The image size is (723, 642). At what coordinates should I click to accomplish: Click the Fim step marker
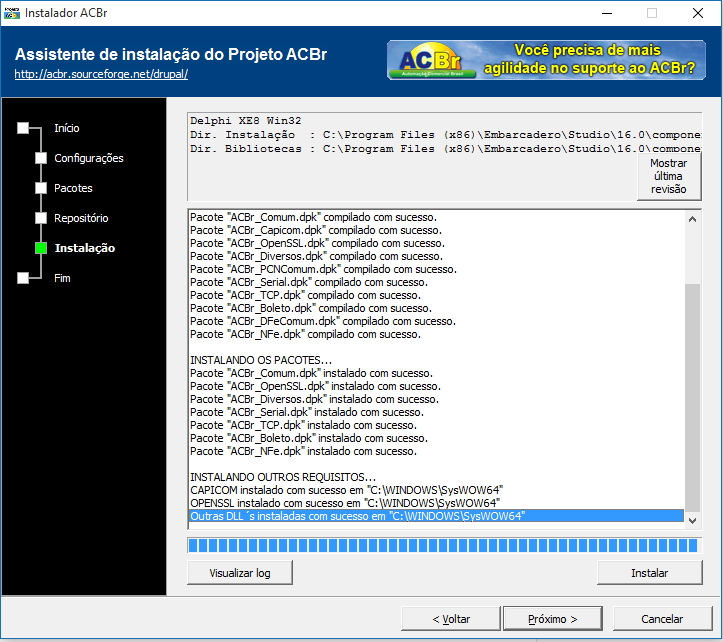(23, 278)
